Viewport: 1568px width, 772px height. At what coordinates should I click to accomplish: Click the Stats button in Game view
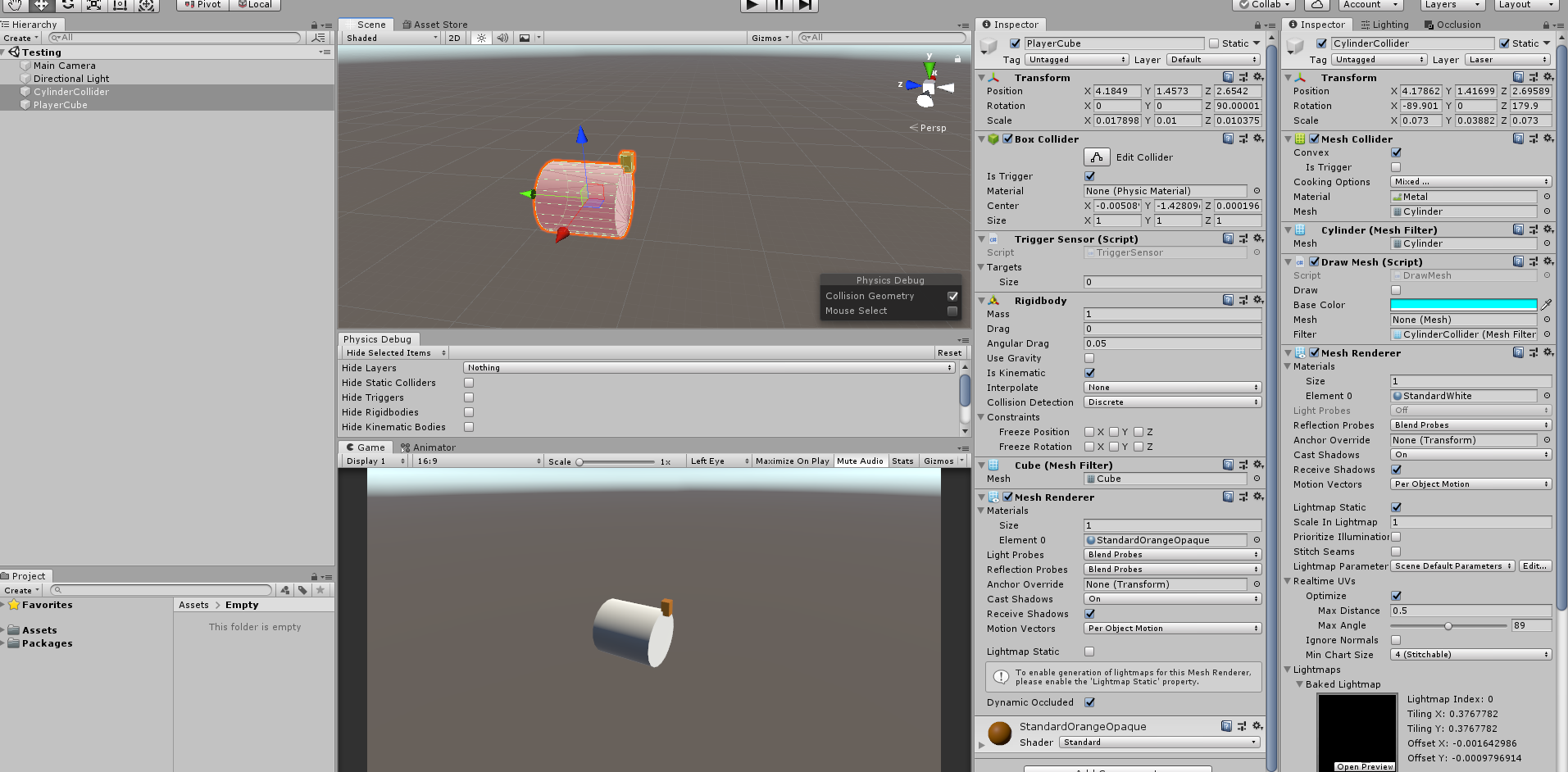pos(902,461)
